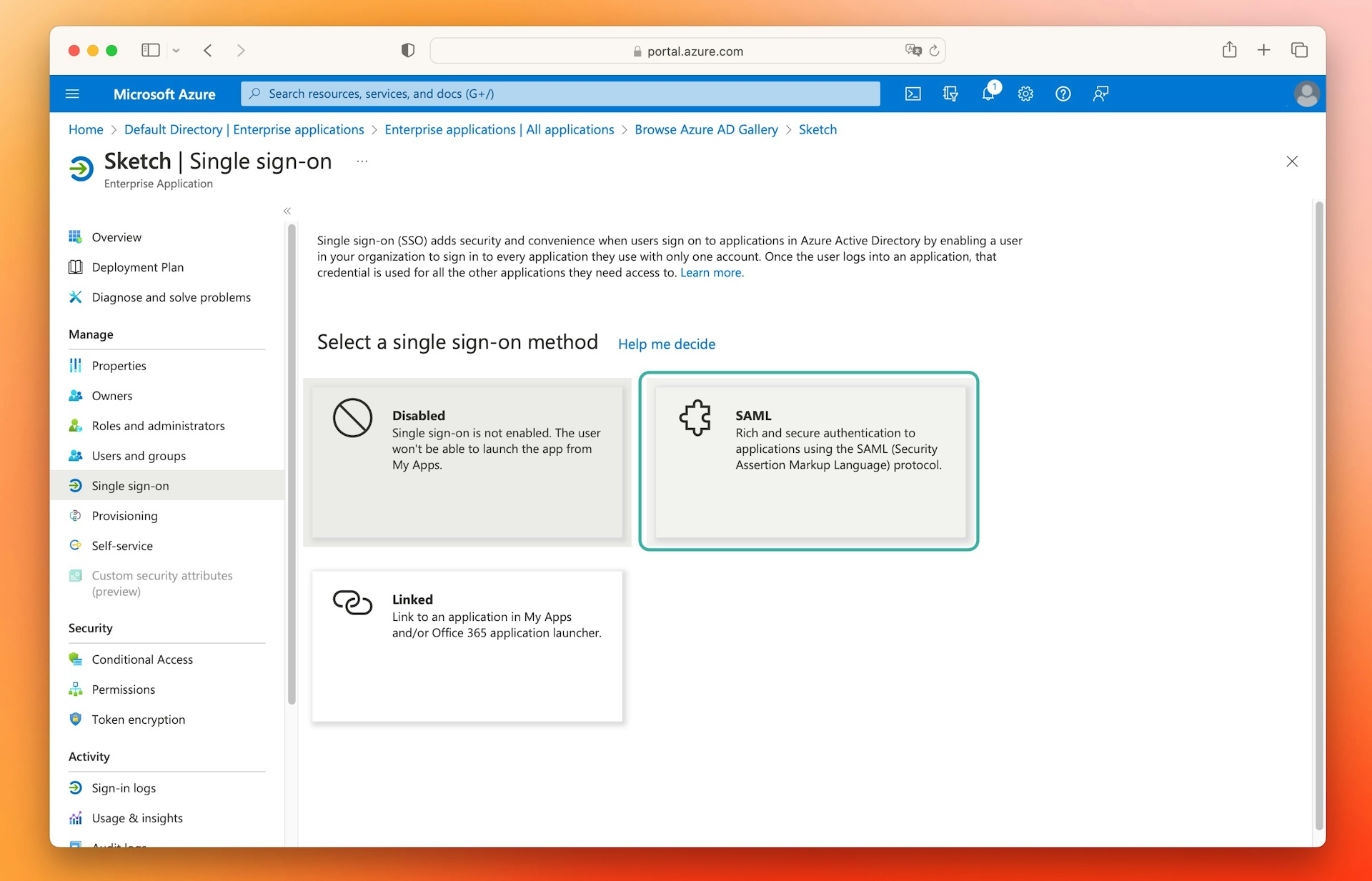Open the Help question mark icon
1372x881 pixels.
coord(1063,94)
